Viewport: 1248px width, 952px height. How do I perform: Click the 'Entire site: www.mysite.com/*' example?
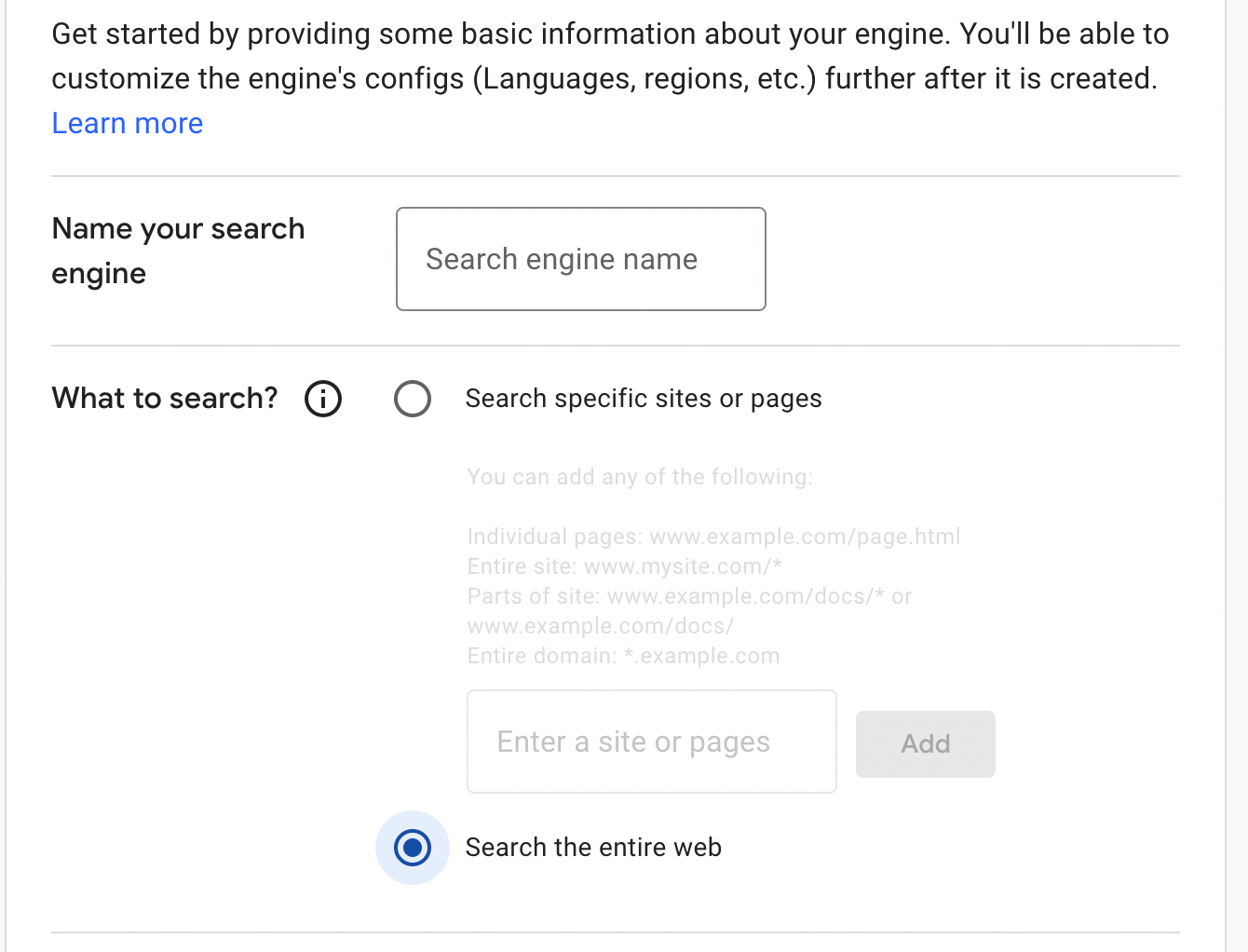pyautogui.click(x=624, y=566)
